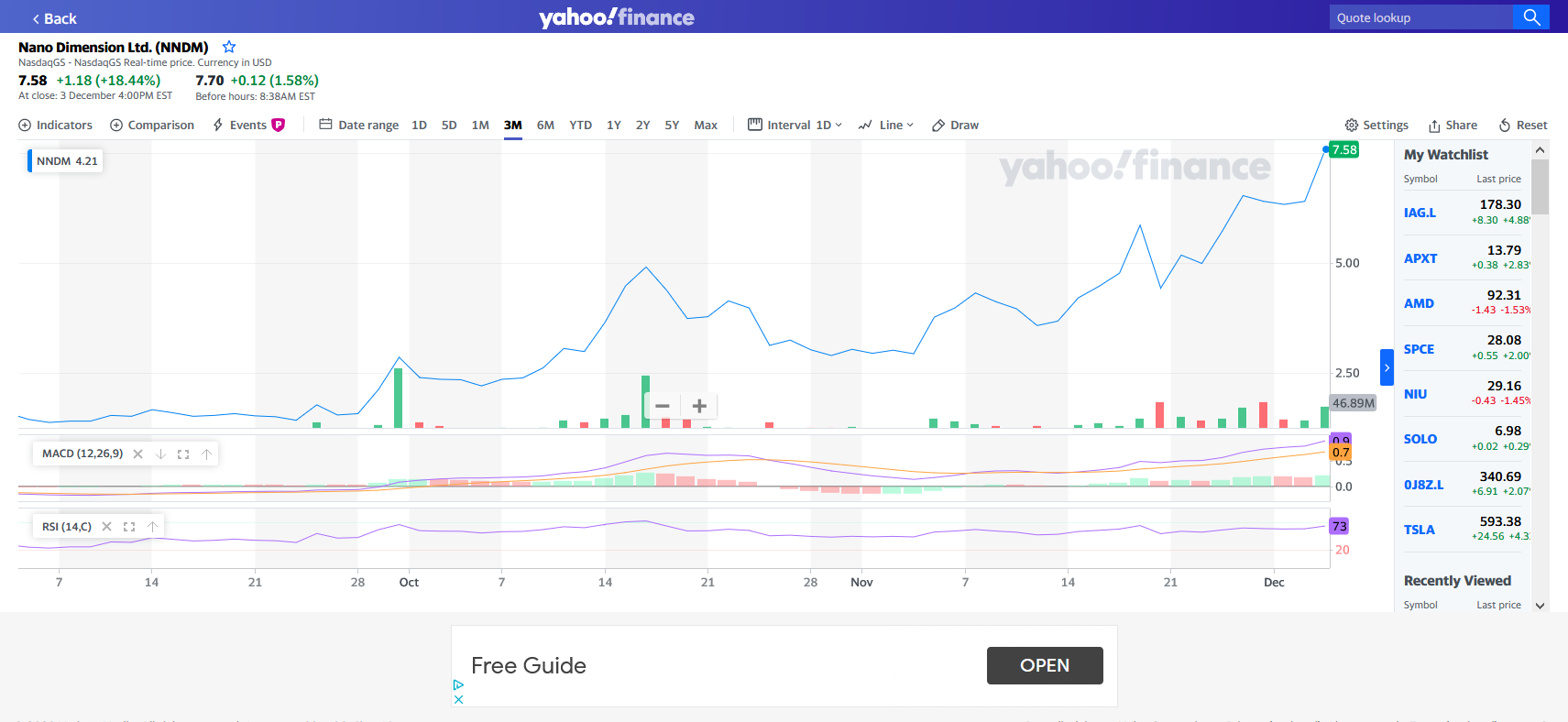Click the 7.58 current price marker

point(1344,150)
